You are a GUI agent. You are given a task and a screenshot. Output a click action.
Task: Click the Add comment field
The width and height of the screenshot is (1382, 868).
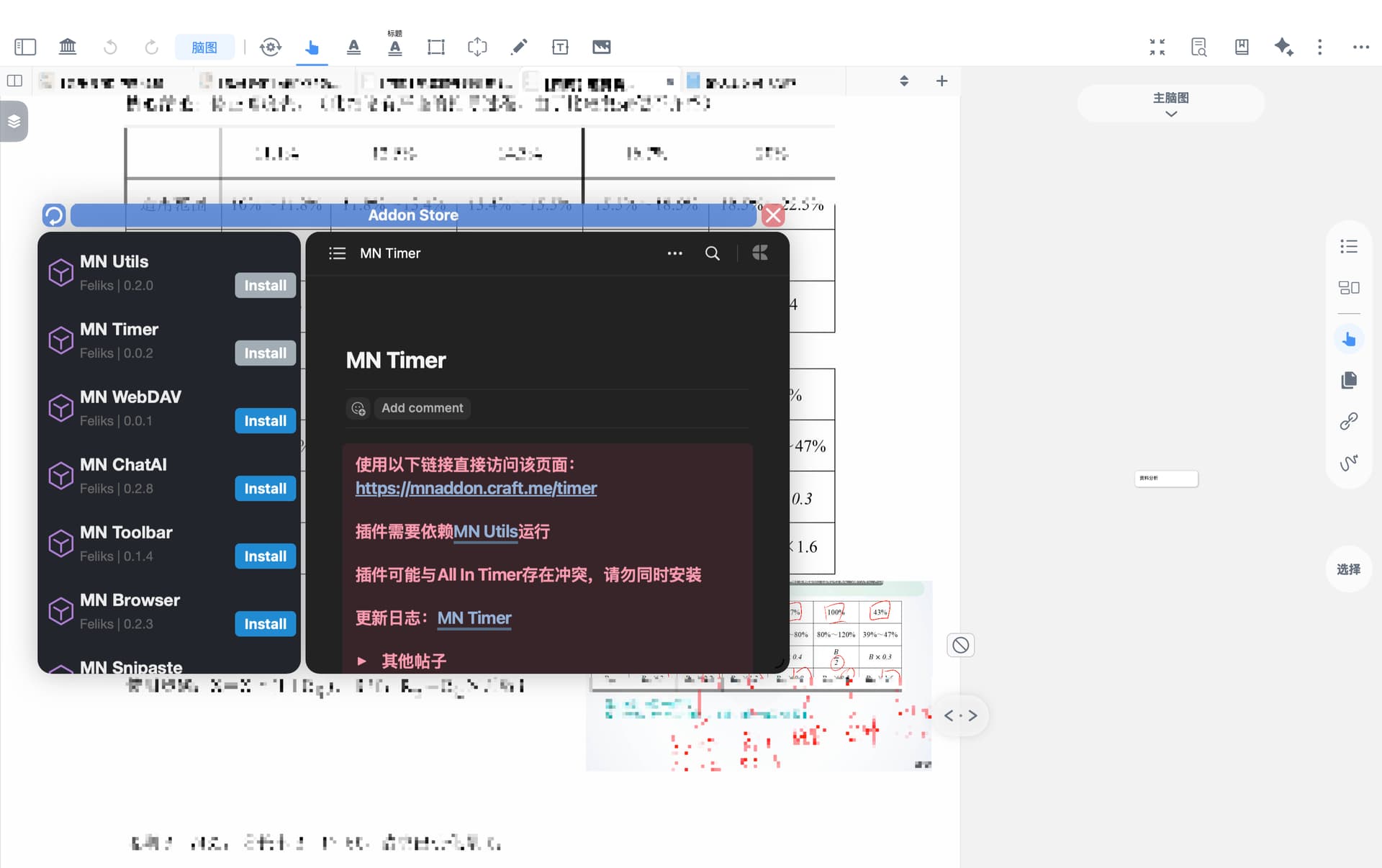pyautogui.click(x=422, y=408)
